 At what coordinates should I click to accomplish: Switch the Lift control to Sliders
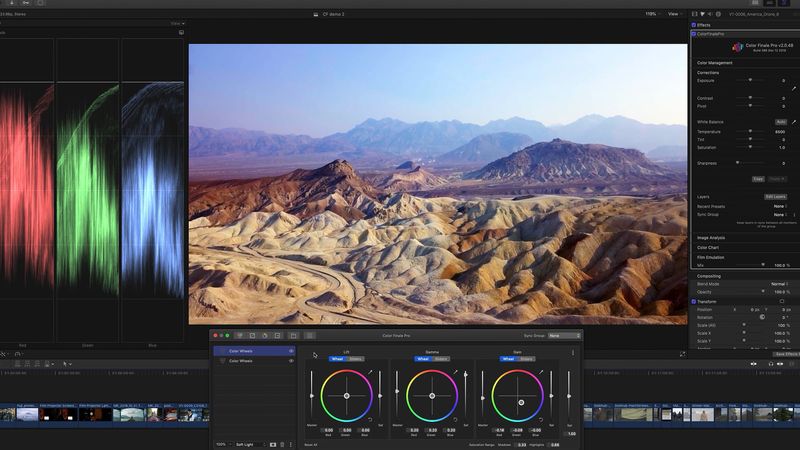(357, 358)
